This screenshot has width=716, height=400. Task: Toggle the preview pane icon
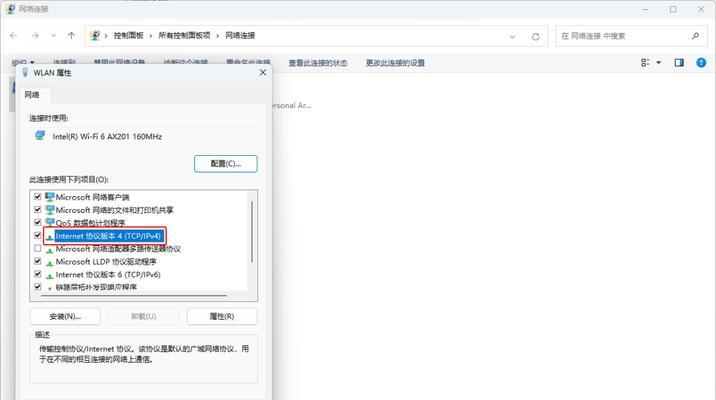[x=679, y=63]
